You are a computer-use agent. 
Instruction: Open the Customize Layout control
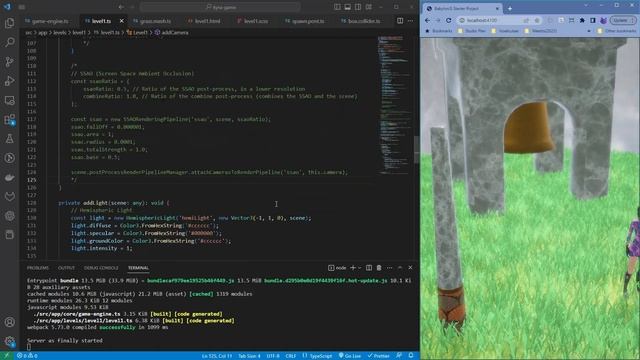click(369, 7)
